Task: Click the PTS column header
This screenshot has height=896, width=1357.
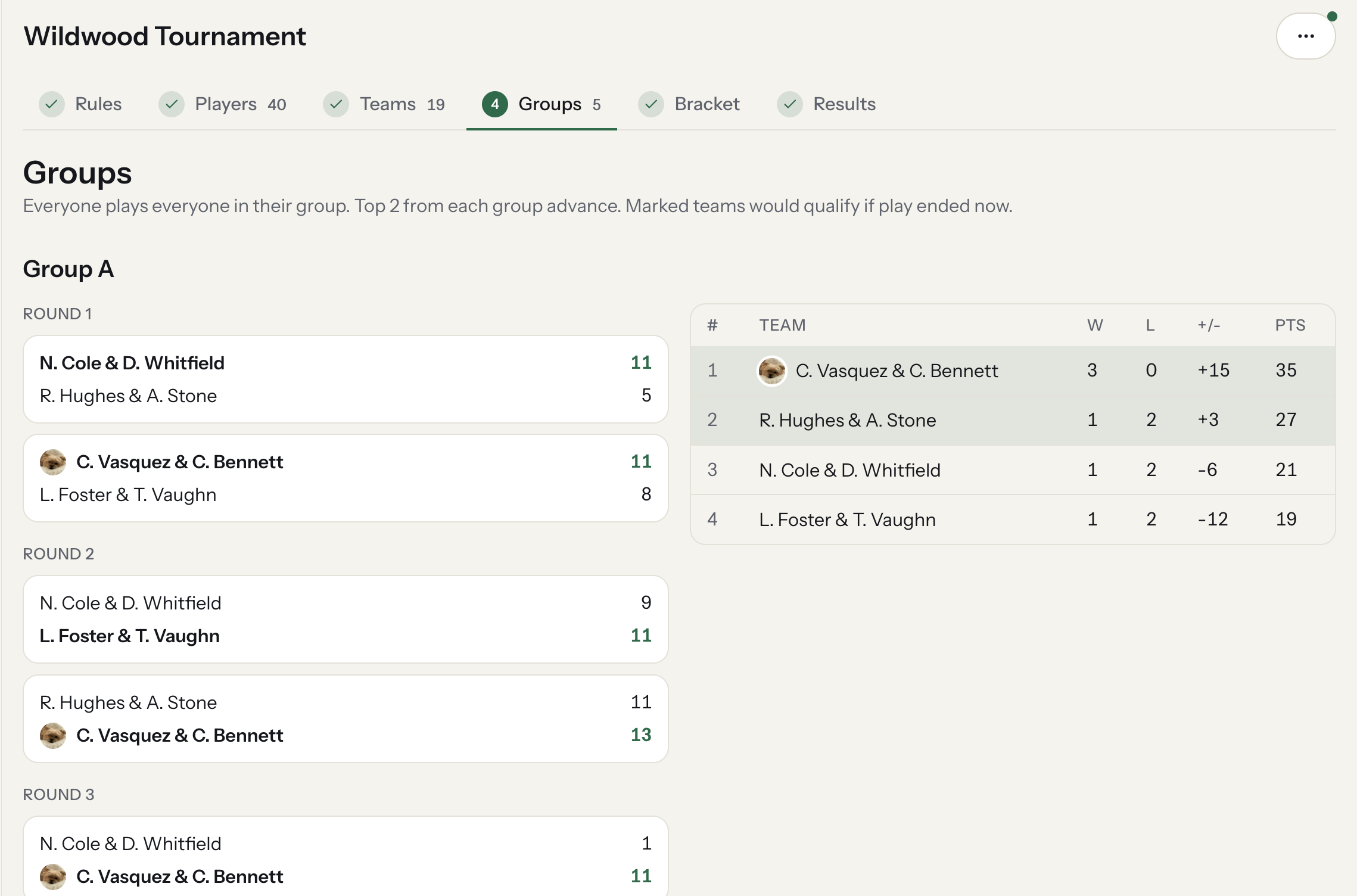Action: pyautogui.click(x=1290, y=325)
